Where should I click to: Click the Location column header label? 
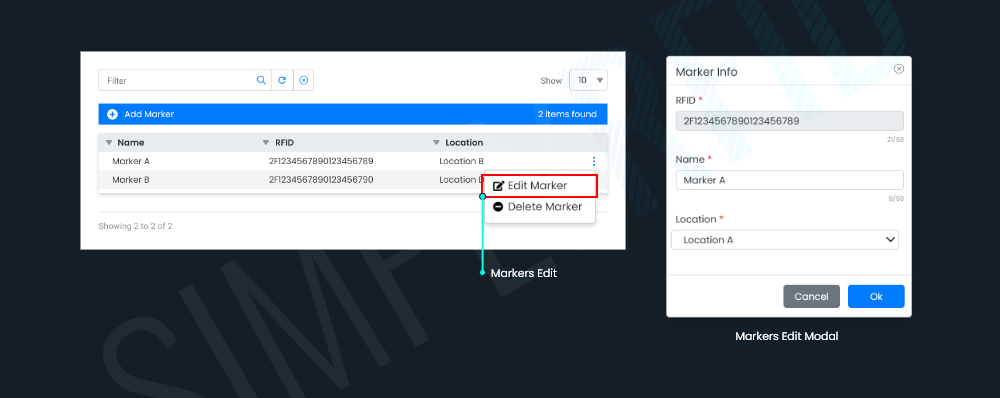(464, 142)
